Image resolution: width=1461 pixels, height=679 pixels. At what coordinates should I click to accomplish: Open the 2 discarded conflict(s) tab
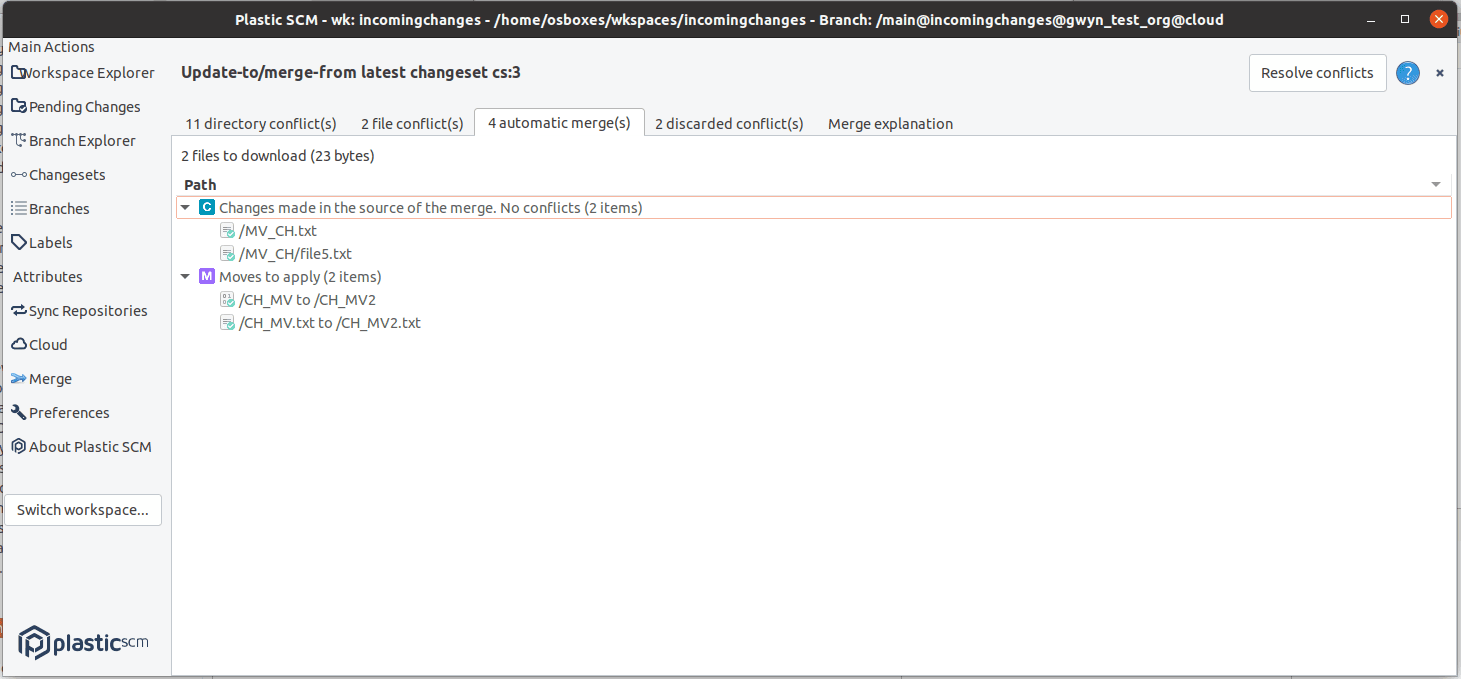(729, 124)
